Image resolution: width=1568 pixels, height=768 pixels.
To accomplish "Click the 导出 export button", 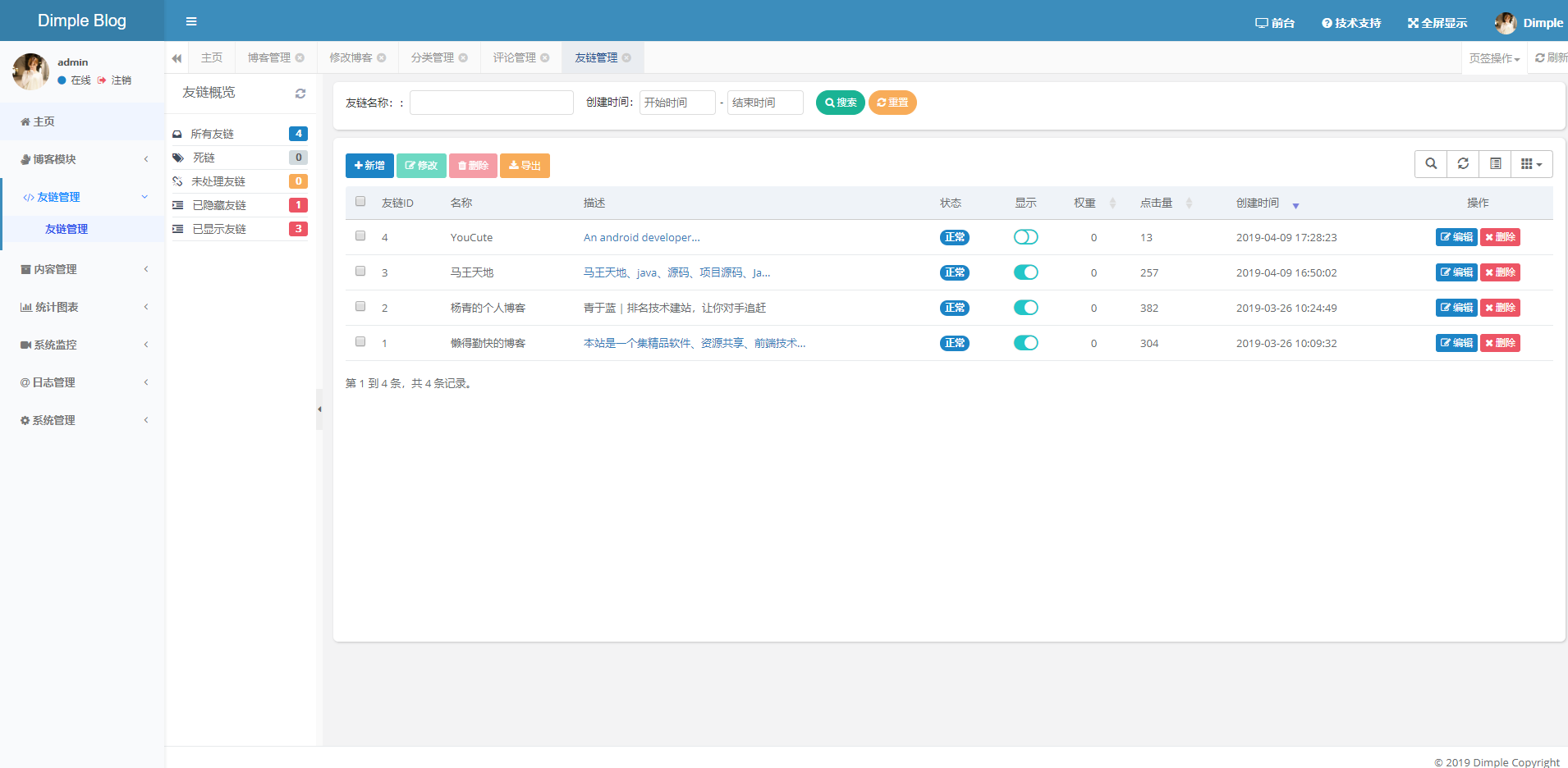I will pos(525,166).
